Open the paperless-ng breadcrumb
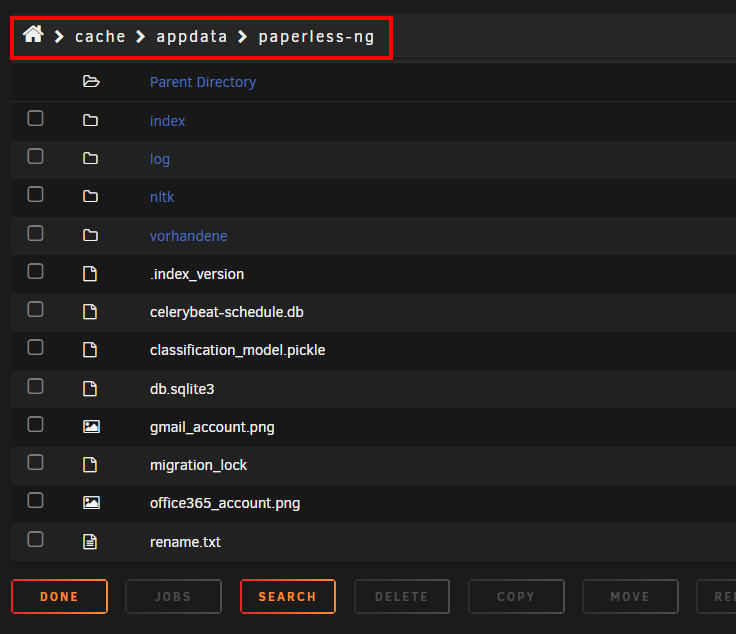Image resolution: width=736 pixels, height=634 pixels. pyautogui.click(x=316, y=37)
